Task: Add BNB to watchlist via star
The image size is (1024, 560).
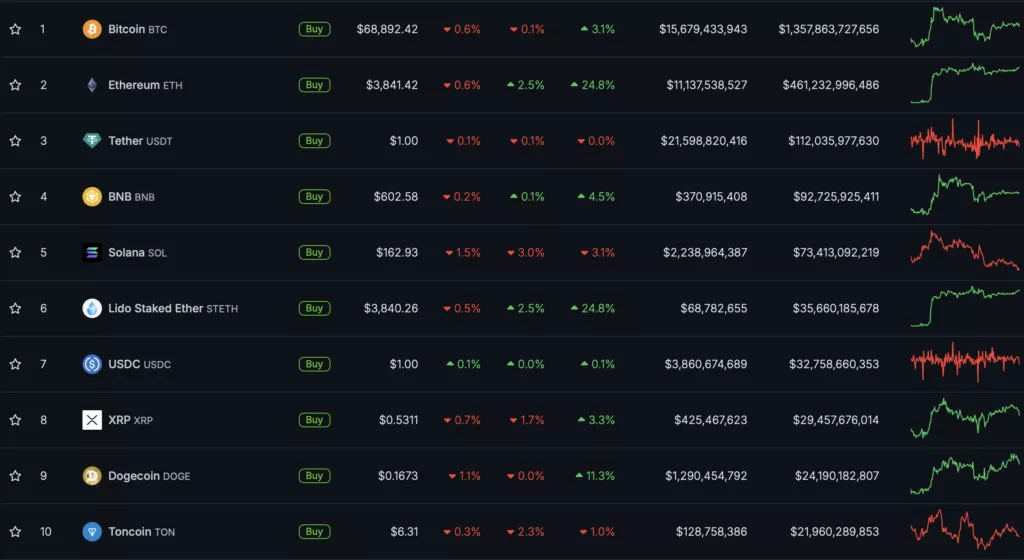Action: (15, 196)
